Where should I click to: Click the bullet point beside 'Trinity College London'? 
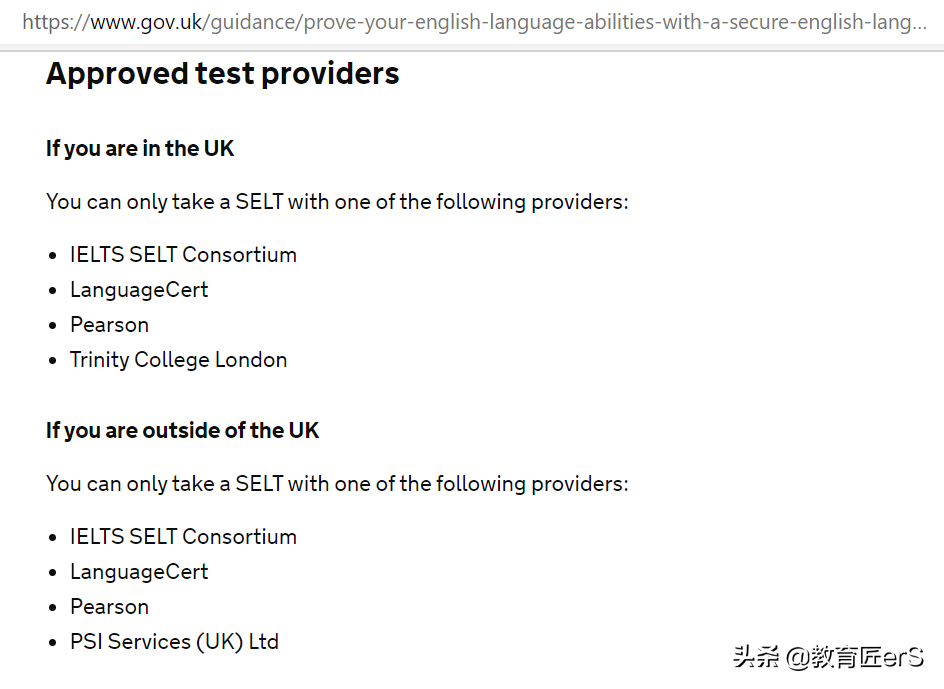pyautogui.click(x=53, y=361)
